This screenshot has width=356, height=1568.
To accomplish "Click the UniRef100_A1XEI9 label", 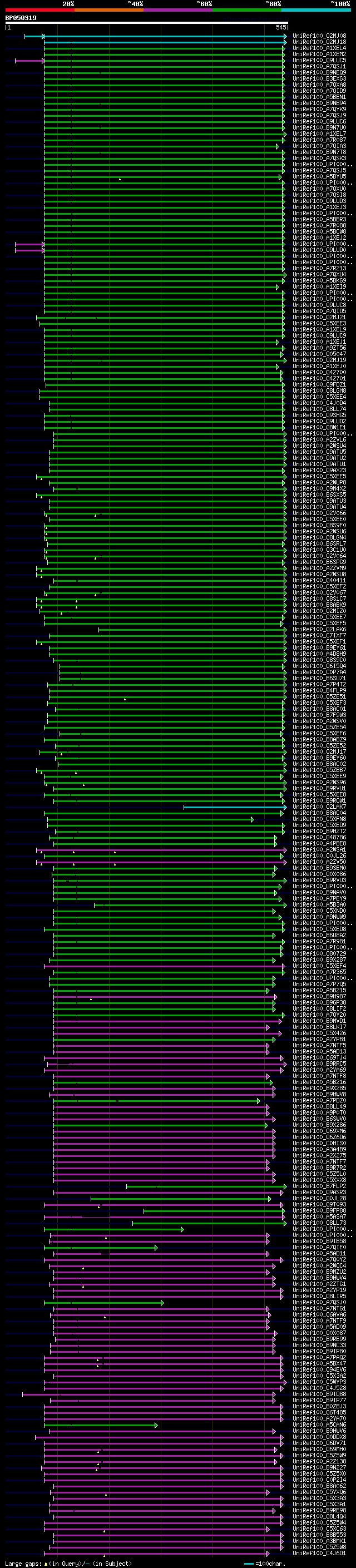I will pyautogui.click(x=319, y=286).
